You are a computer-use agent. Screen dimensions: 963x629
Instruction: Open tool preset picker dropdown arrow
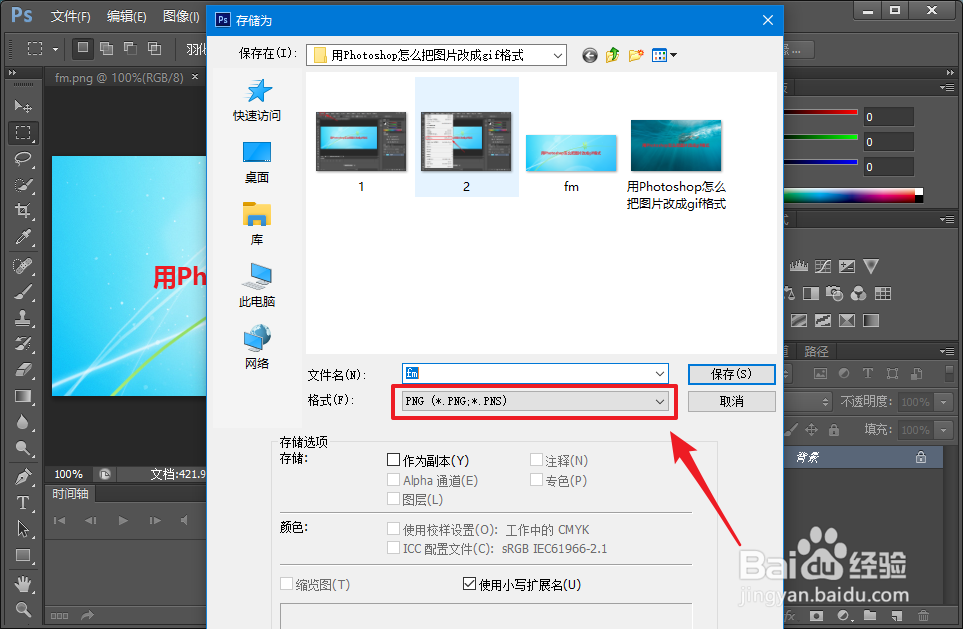point(55,49)
